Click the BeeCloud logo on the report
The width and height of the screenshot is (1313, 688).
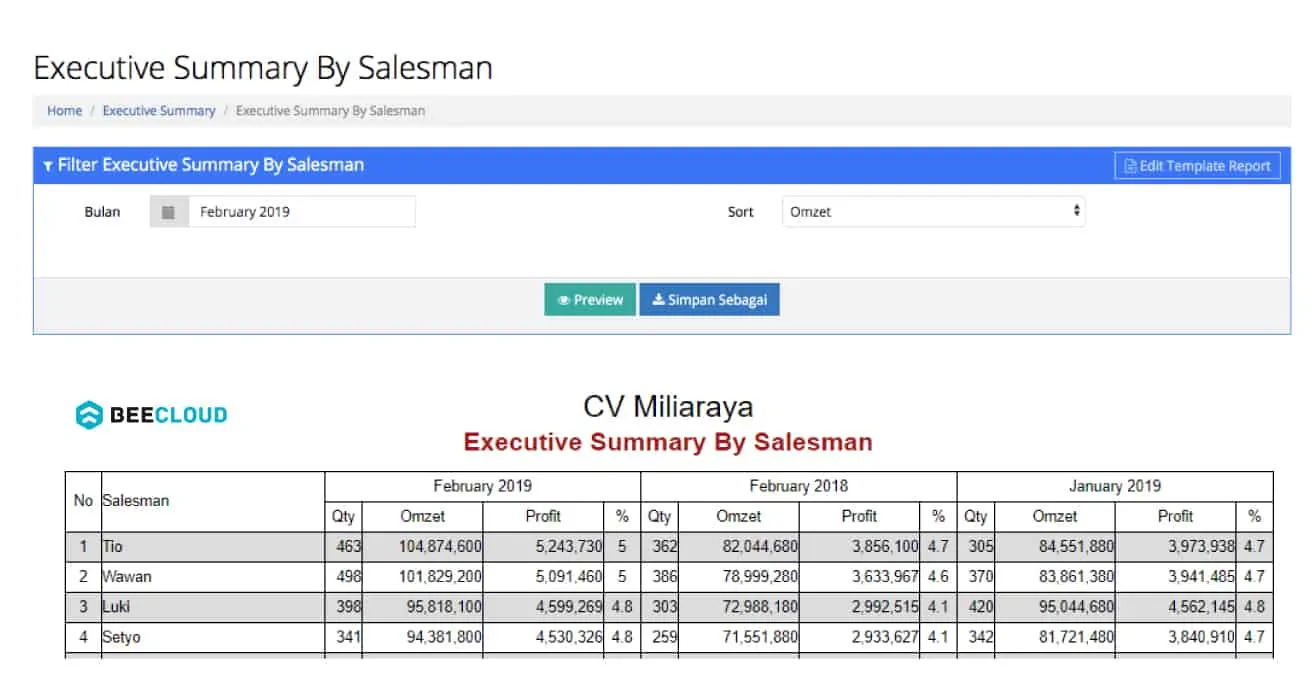tap(148, 413)
